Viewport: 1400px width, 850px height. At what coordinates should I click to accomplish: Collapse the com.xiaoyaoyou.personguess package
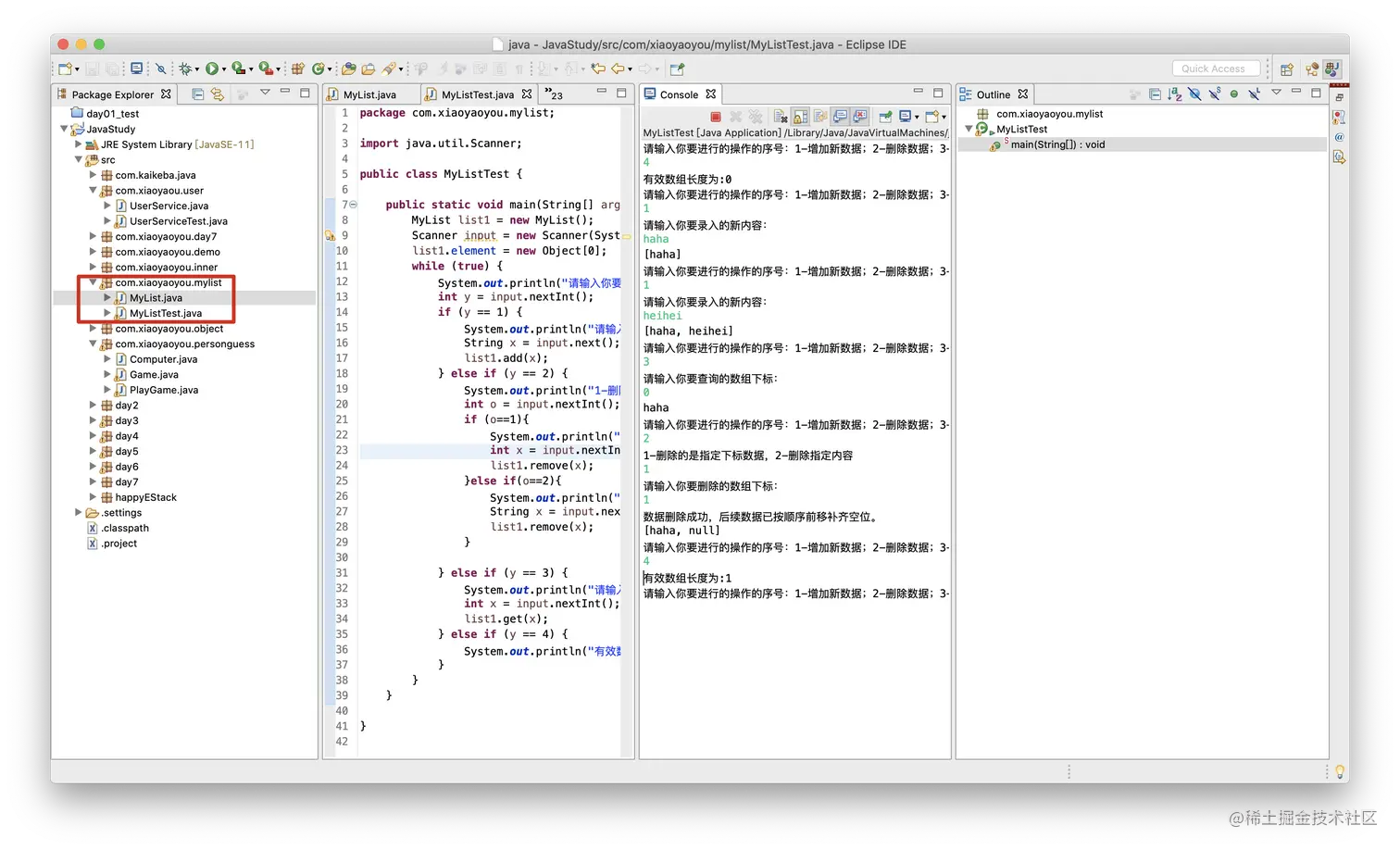click(x=93, y=344)
